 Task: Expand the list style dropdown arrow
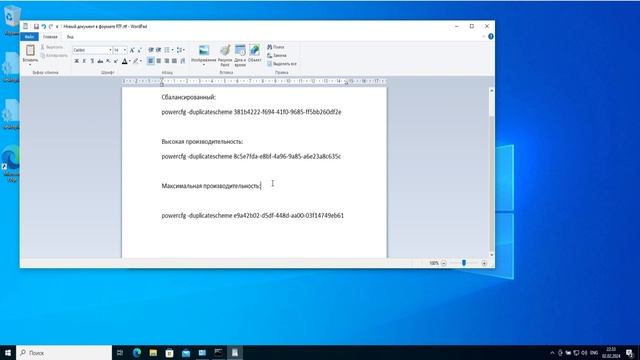point(172,50)
